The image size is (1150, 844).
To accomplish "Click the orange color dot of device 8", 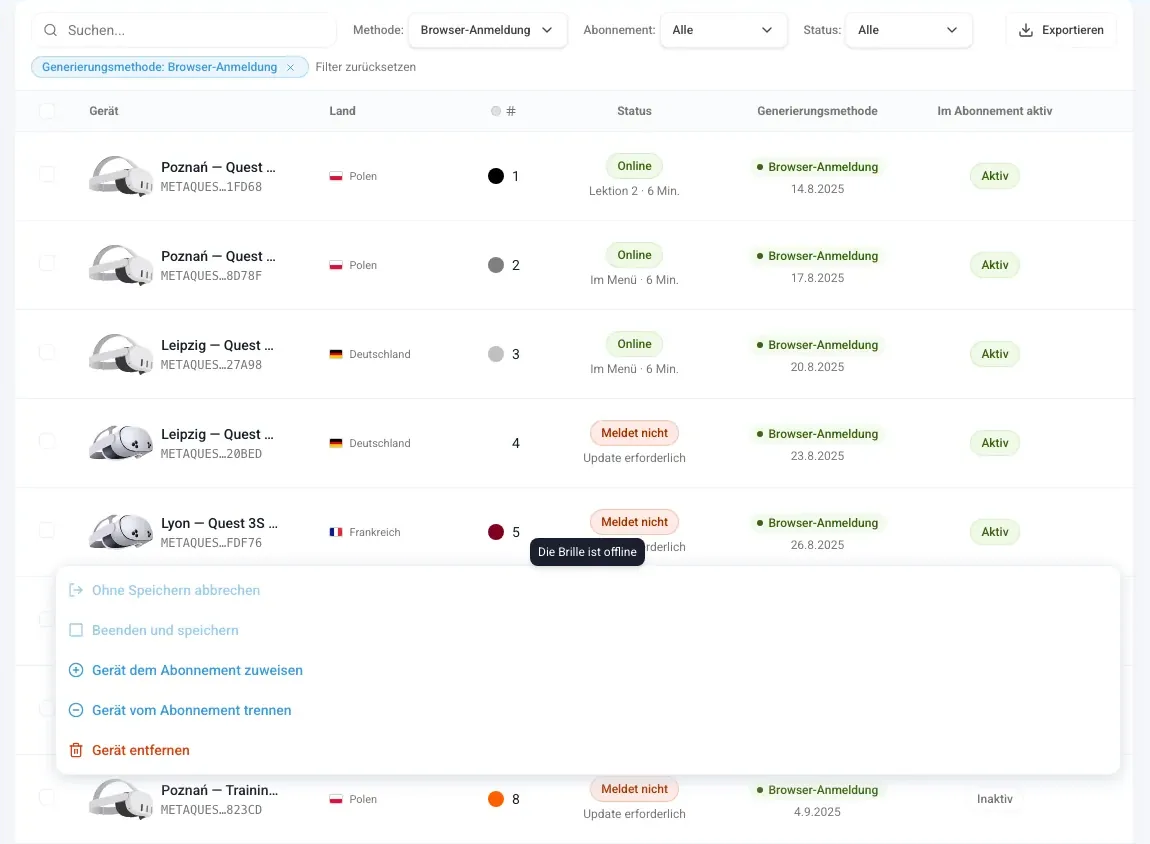I will click(x=496, y=799).
